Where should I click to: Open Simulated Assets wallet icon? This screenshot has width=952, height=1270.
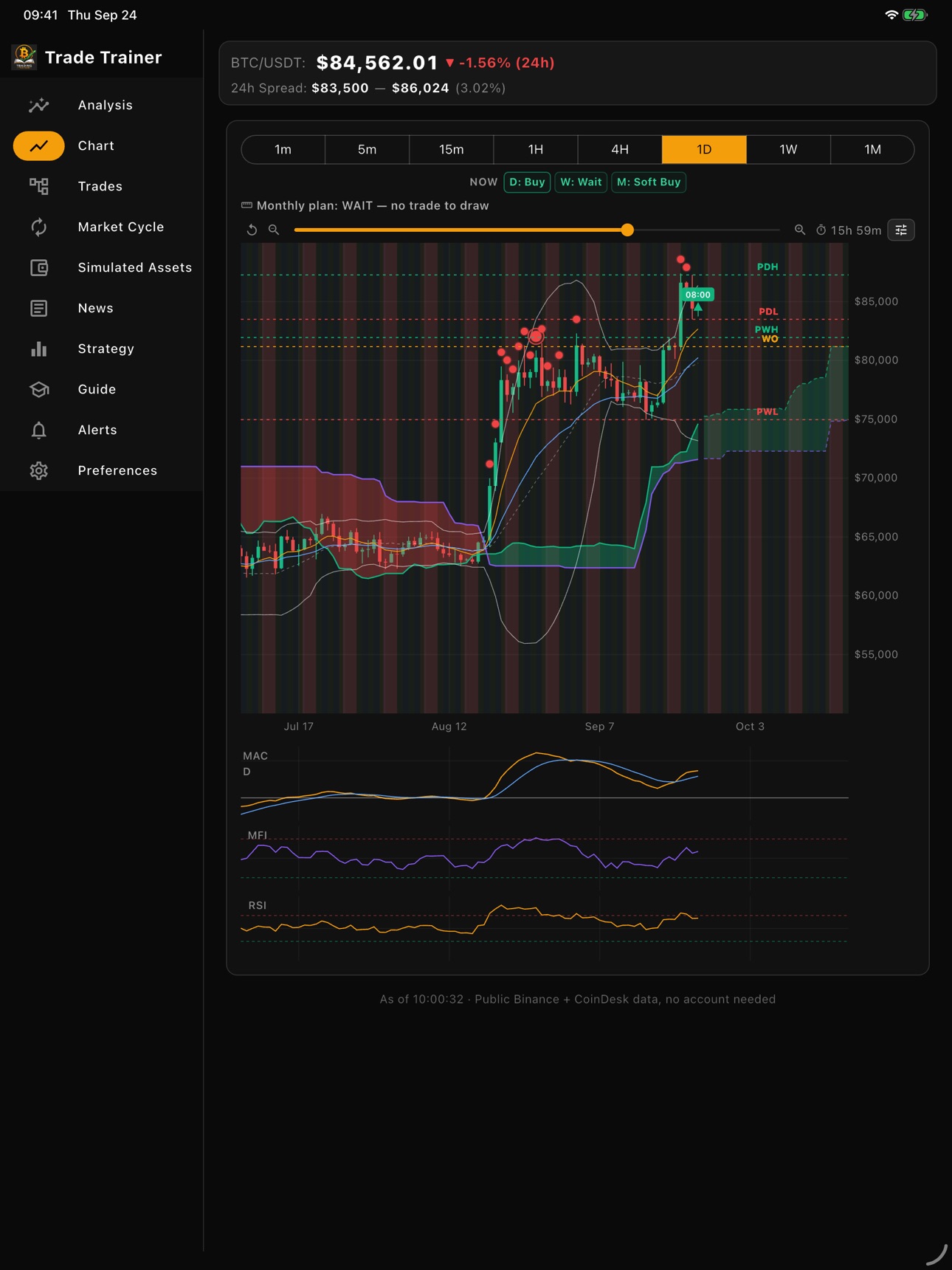[x=39, y=268]
